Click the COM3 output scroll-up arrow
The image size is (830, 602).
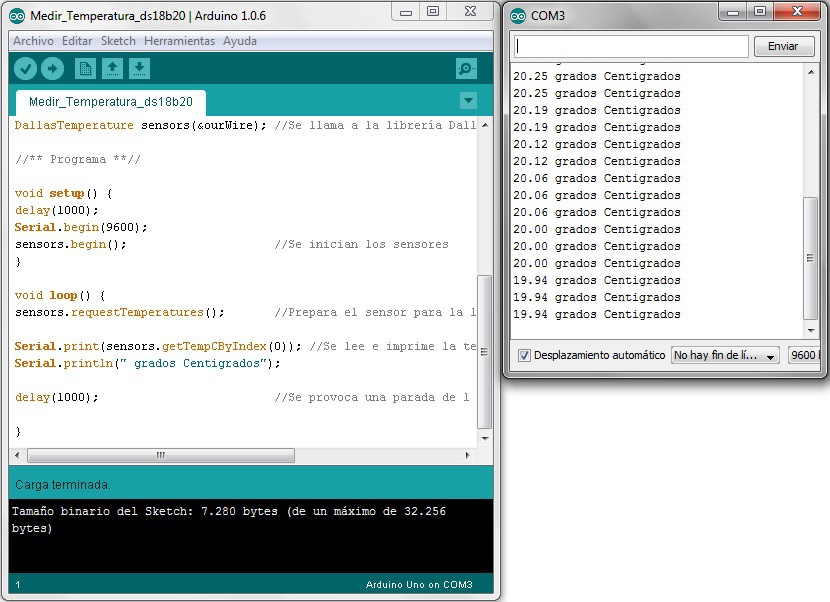coord(810,72)
